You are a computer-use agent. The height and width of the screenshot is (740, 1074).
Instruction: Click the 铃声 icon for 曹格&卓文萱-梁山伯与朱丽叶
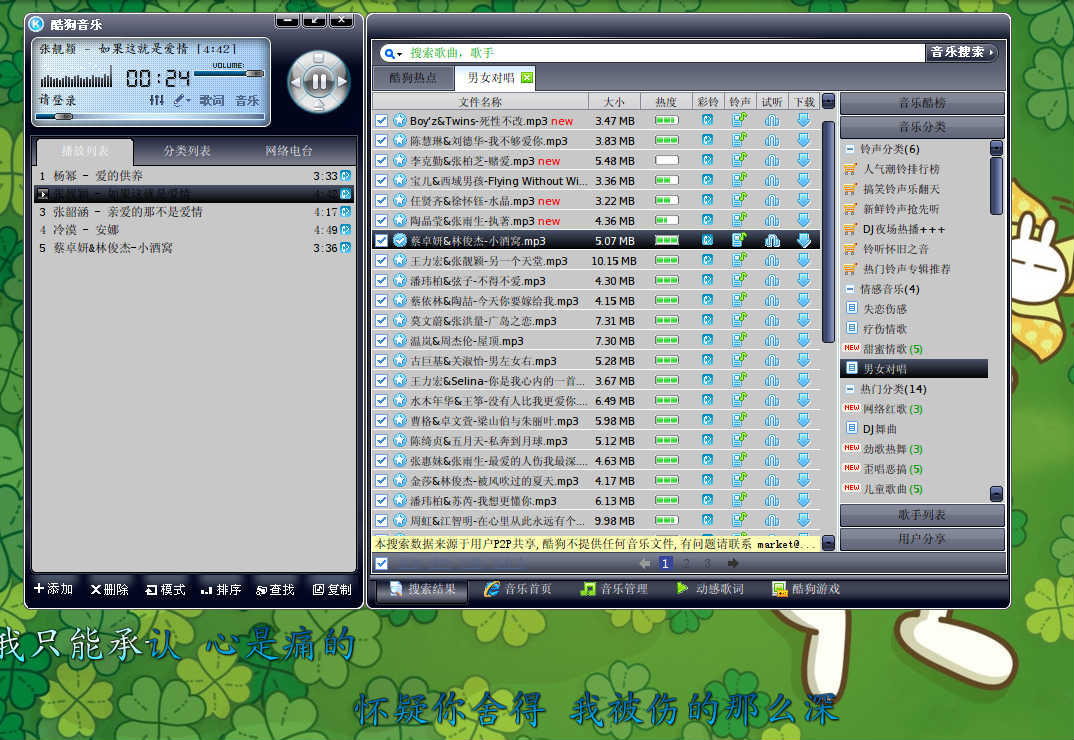(739, 420)
